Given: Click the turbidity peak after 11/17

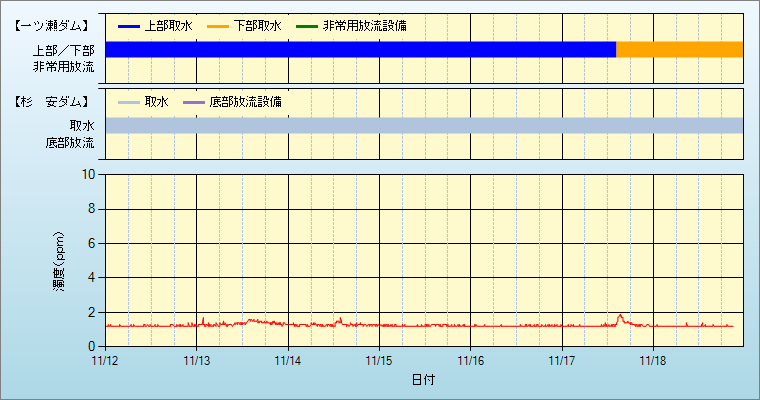Looking at the screenshot, I should [x=620, y=317].
